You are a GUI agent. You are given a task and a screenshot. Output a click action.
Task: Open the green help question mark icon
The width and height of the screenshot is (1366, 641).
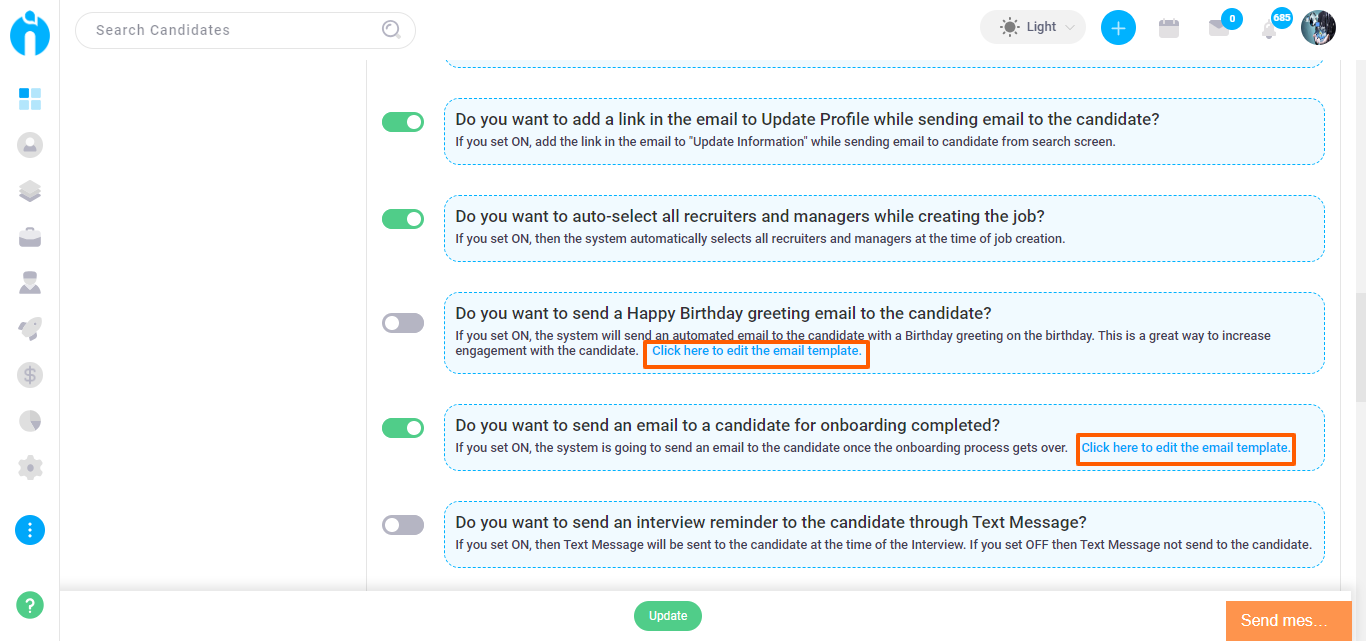(30, 605)
